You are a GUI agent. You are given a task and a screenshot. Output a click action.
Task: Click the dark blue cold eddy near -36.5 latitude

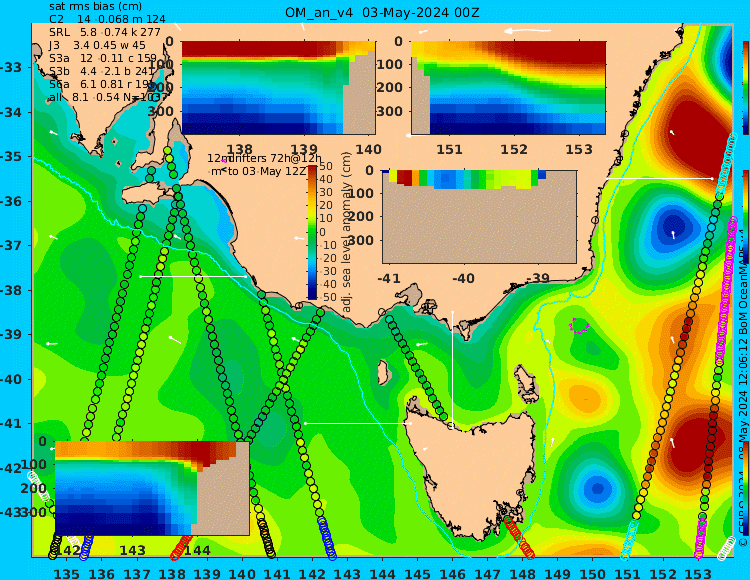point(673,227)
